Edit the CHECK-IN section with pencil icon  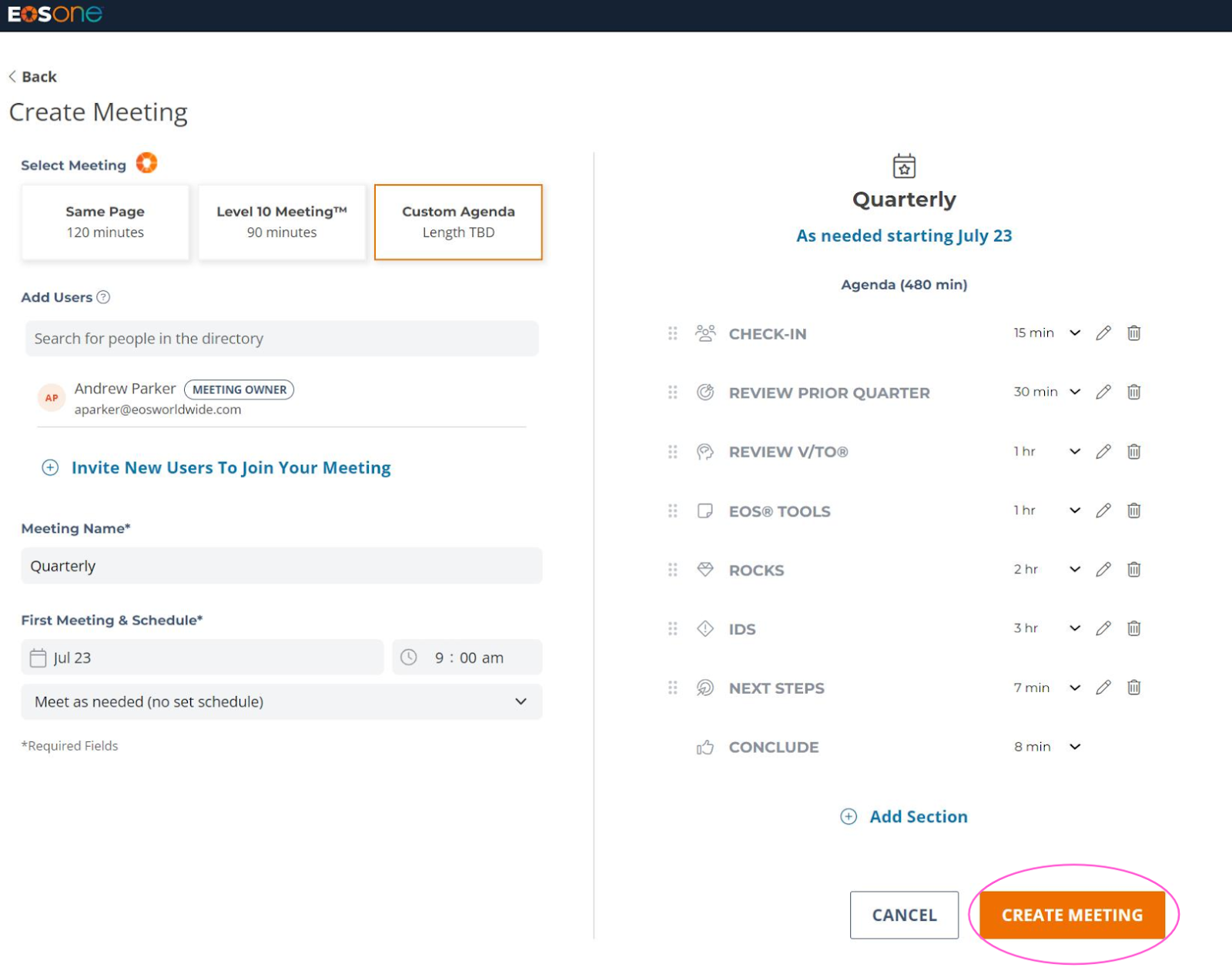[x=1103, y=333]
